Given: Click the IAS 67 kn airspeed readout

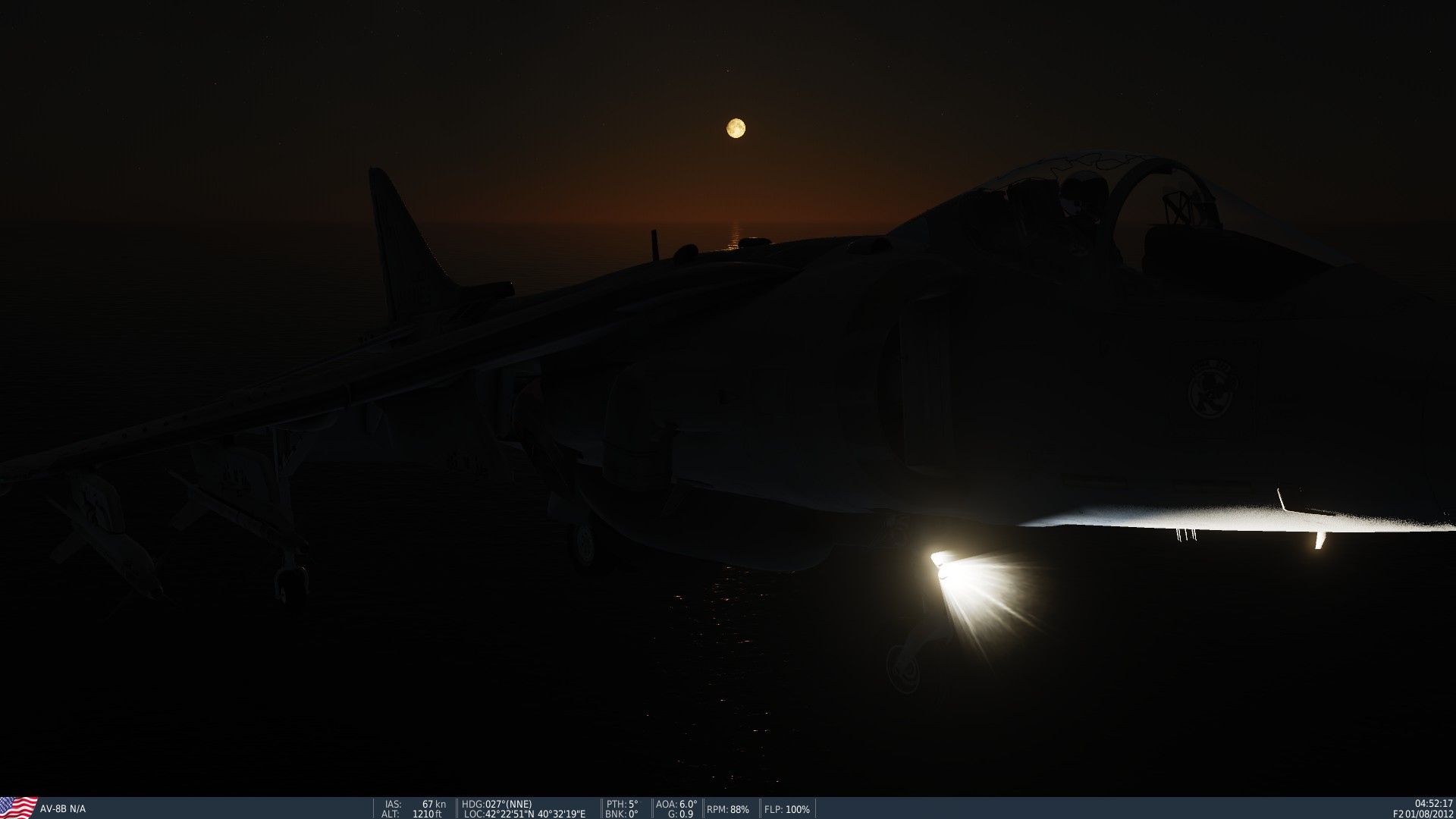Looking at the screenshot, I should point(416,804).
